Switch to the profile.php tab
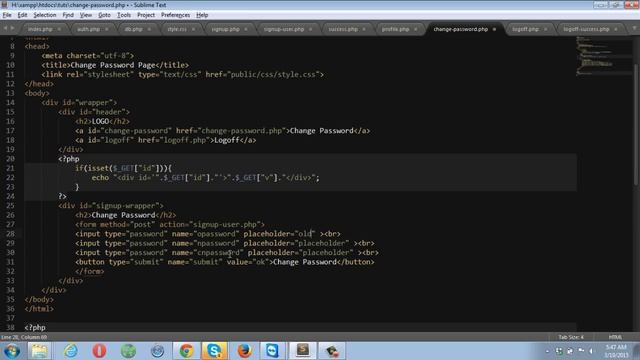The height and width of the screenshot is (360, 640). coord(395,29)
